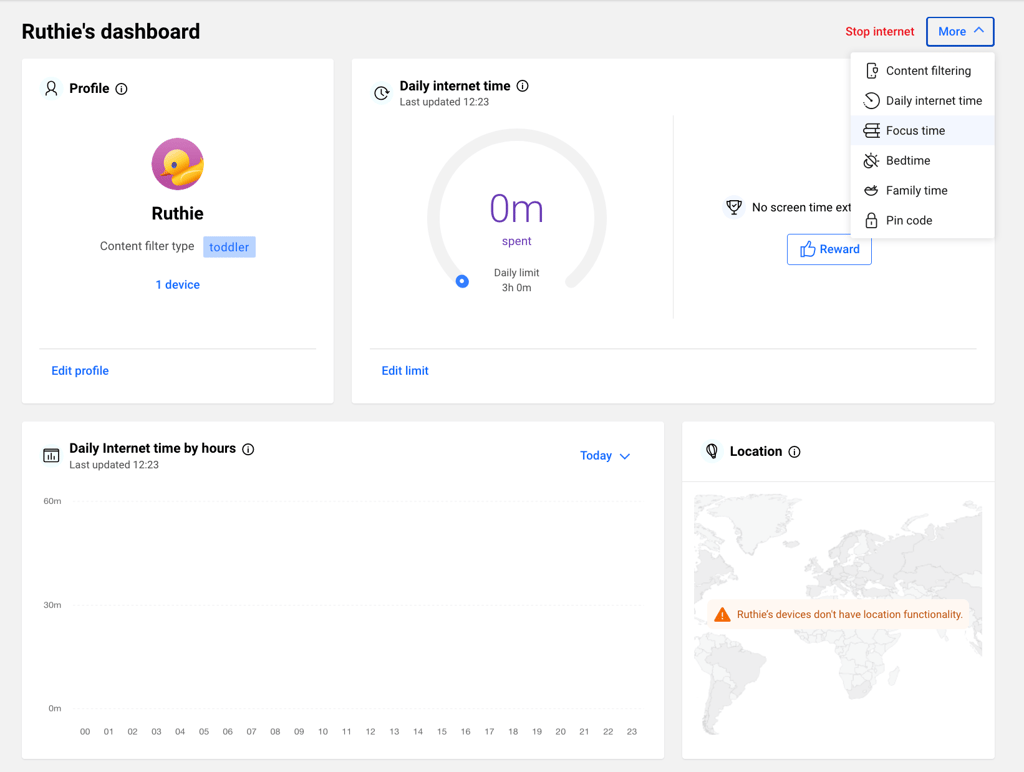
Task: Open Edit profile link
Action: click(x=80, y=370)
